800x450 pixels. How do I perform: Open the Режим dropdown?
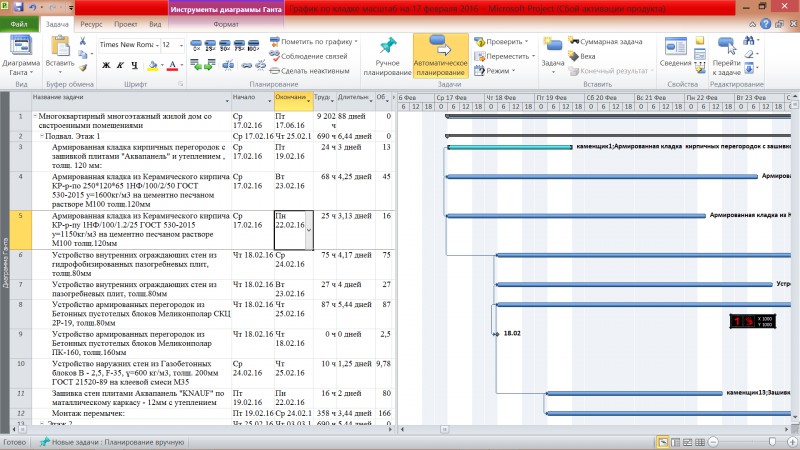tap(495, 71)
